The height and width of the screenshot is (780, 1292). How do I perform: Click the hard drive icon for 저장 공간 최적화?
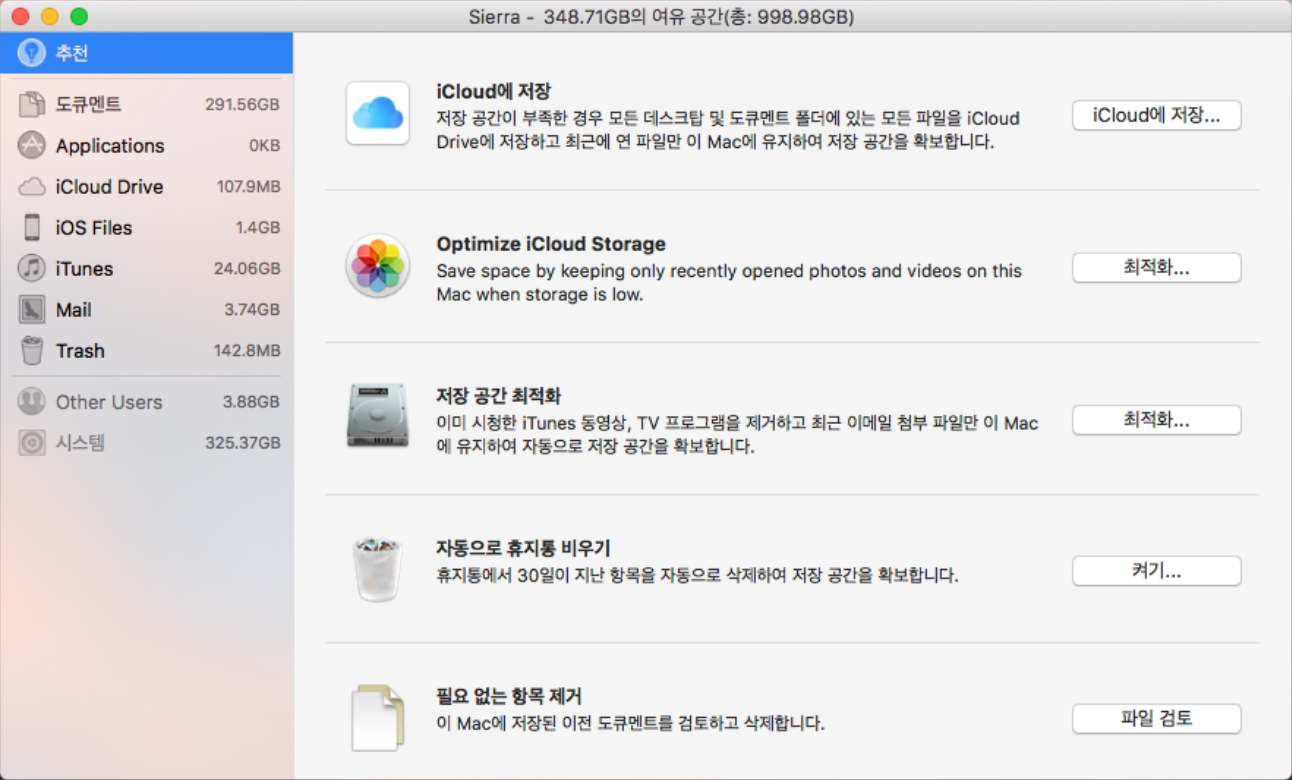377,415
